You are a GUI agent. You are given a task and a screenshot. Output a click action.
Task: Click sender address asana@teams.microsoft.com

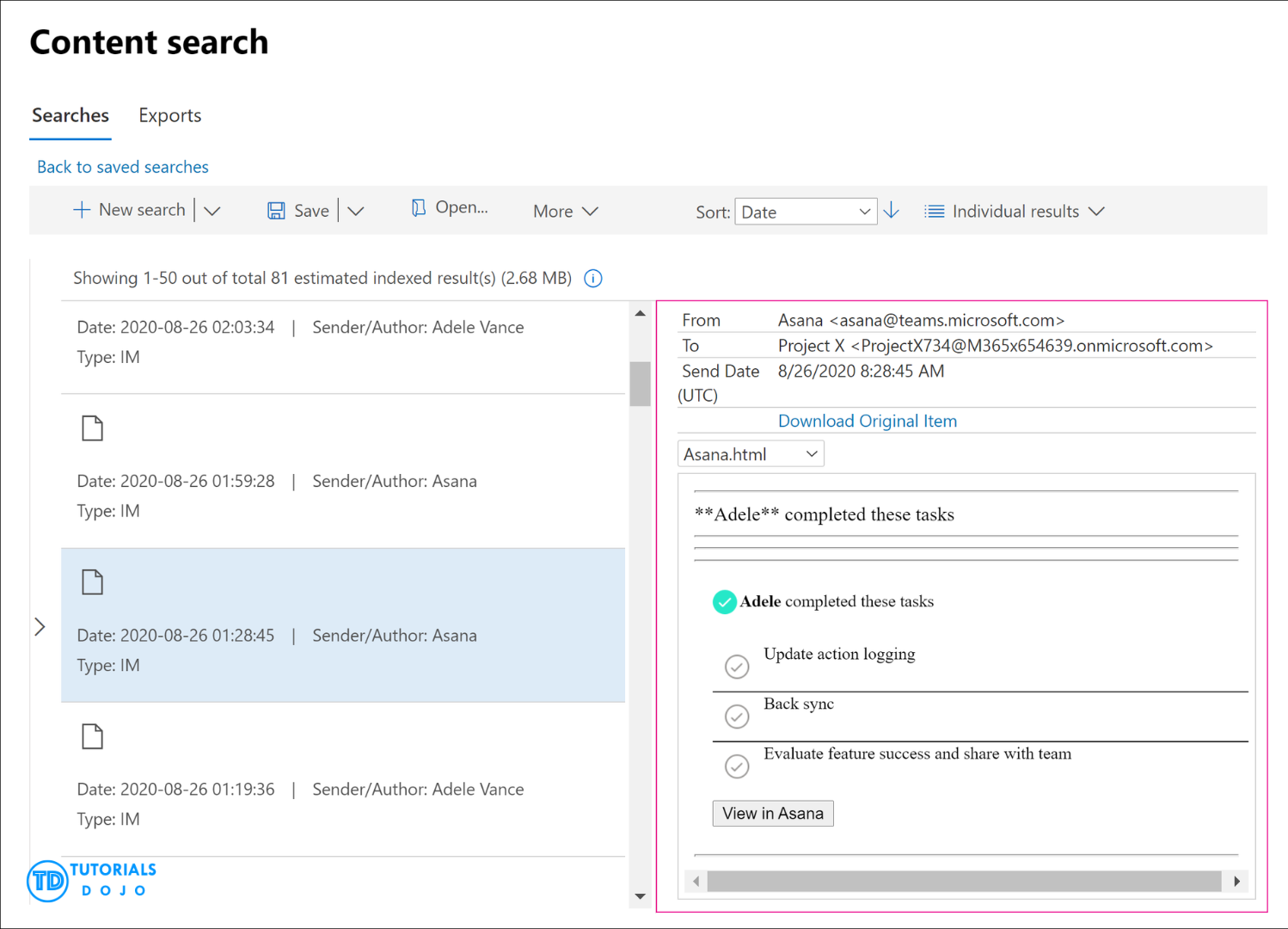(x=947, y=320)
